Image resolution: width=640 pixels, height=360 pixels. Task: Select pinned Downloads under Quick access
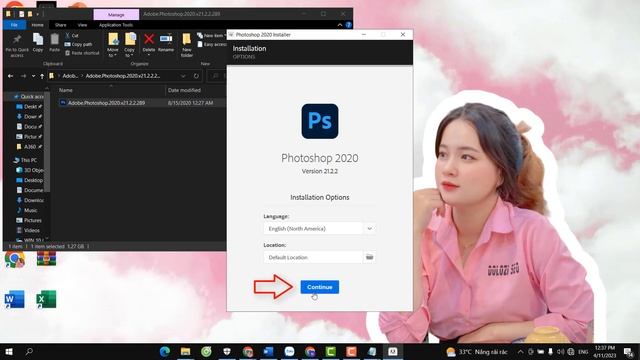(29, 117)
